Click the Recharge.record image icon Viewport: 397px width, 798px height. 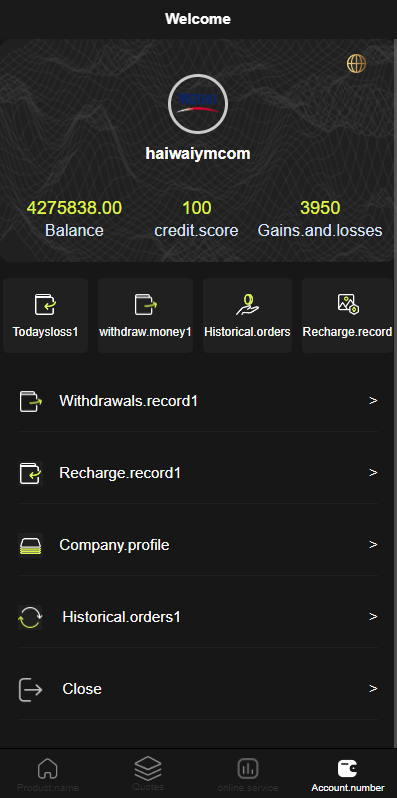(348, 304)
